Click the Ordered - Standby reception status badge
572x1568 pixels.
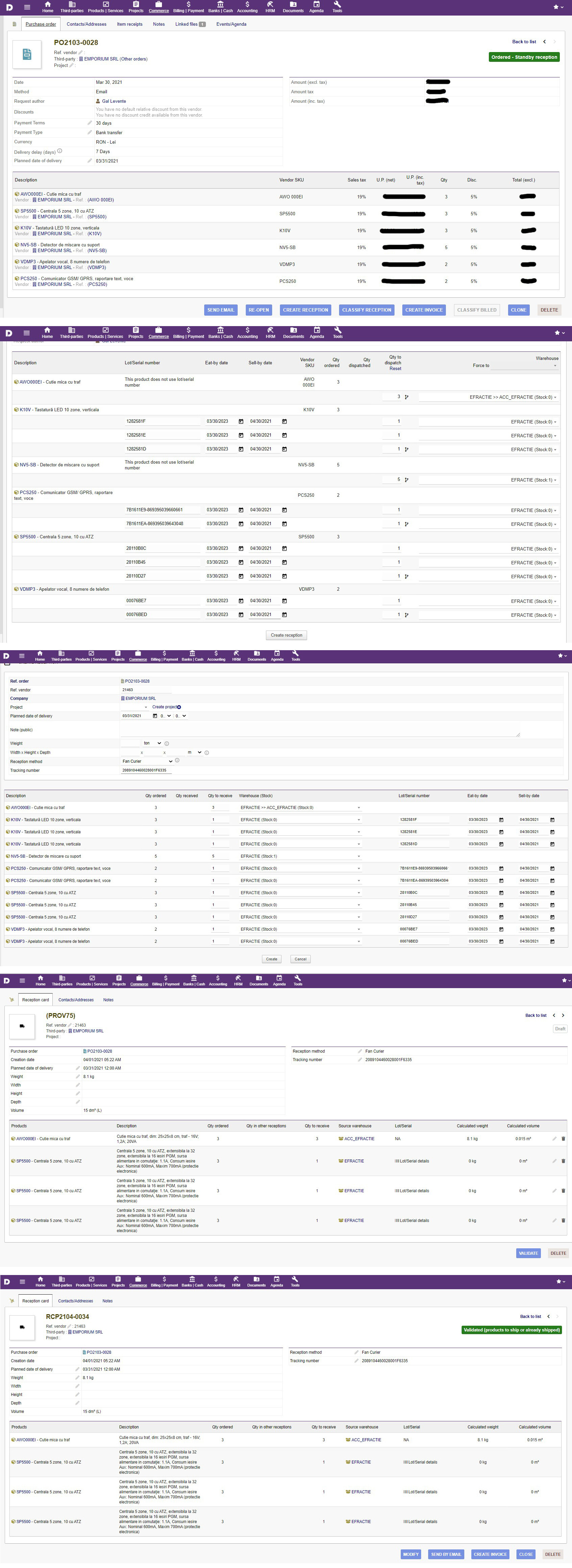pyautogui.click(x=524, y=57)
